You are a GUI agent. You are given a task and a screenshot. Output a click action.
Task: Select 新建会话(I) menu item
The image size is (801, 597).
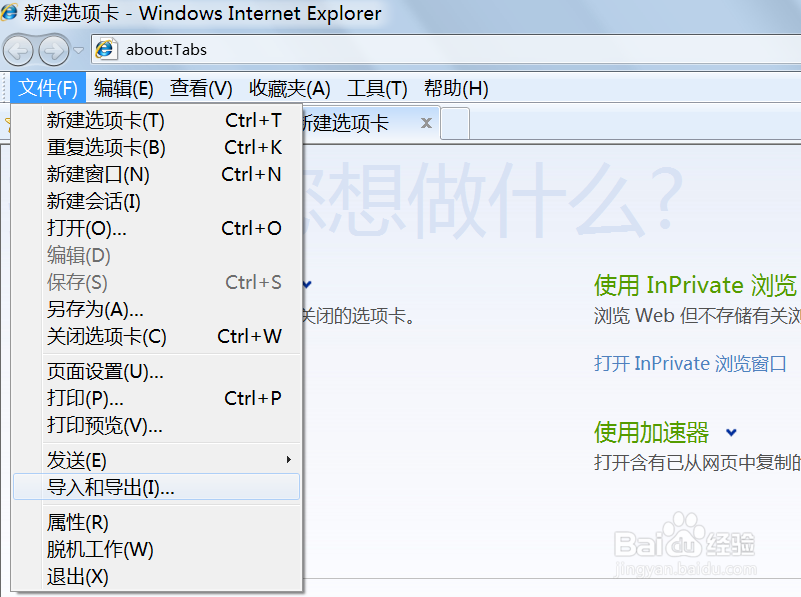(156, 202)
